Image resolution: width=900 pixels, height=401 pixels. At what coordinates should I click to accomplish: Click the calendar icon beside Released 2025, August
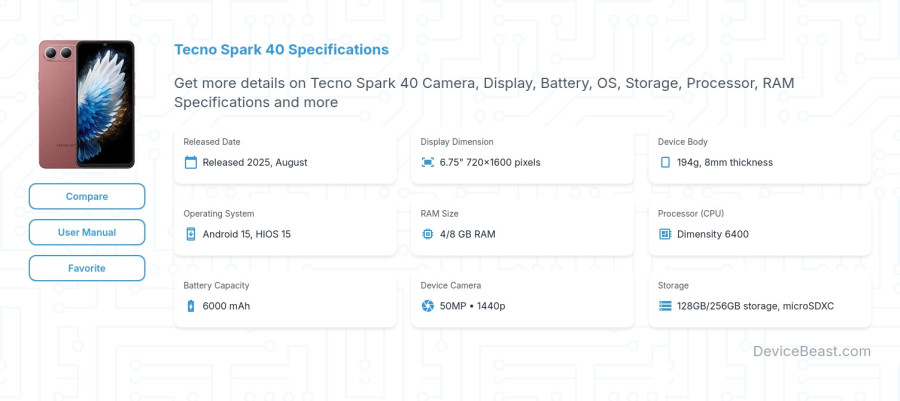coord(191,162)
